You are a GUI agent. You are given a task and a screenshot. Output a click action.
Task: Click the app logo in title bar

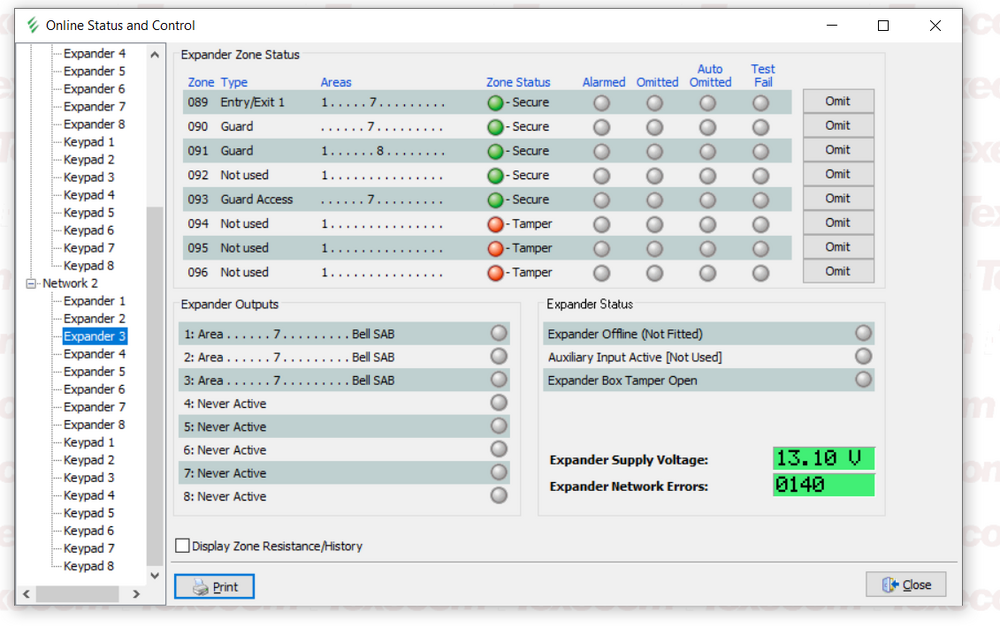pos(33,25)
